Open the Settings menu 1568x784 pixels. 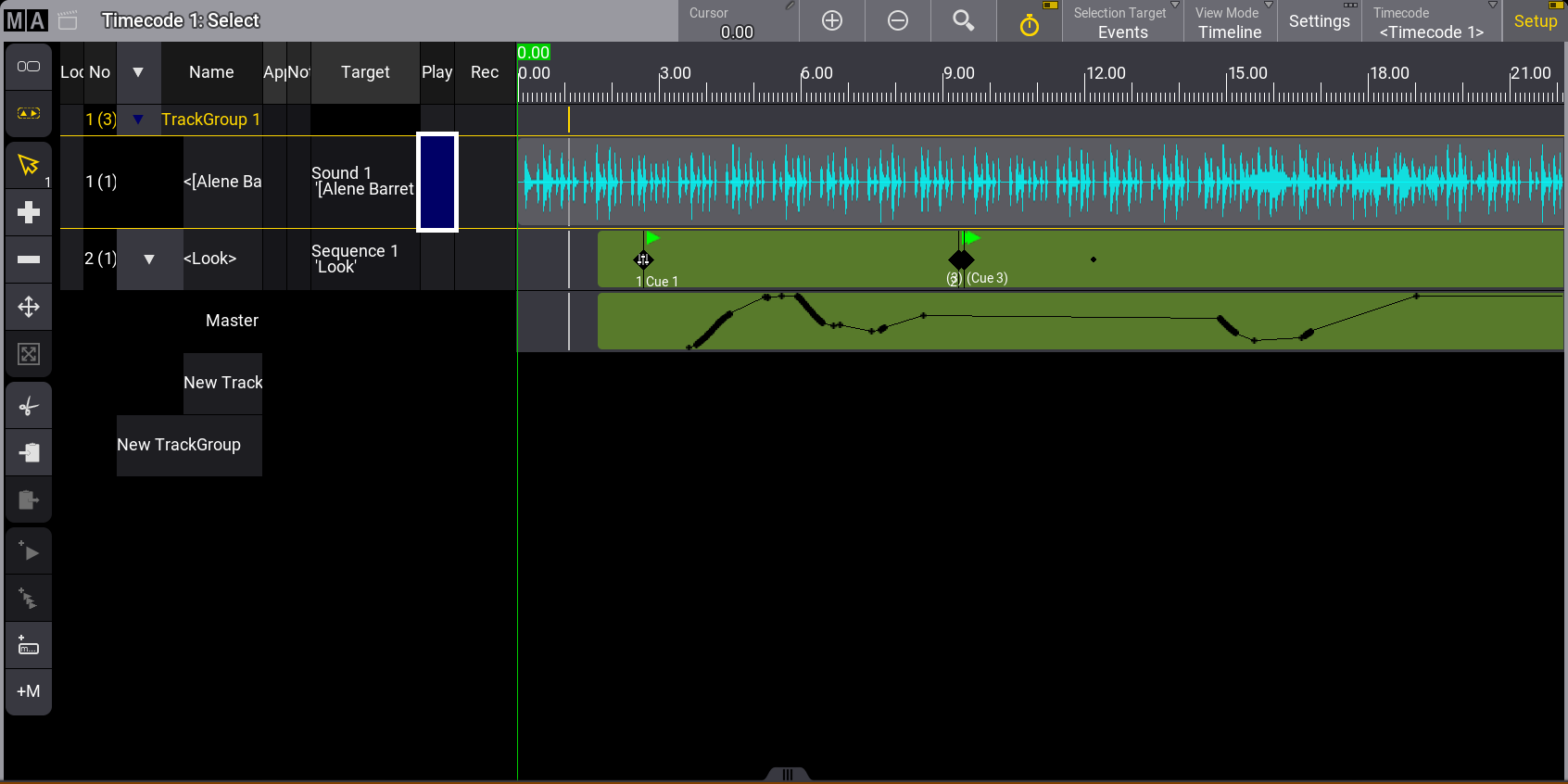pos(1319,20)
